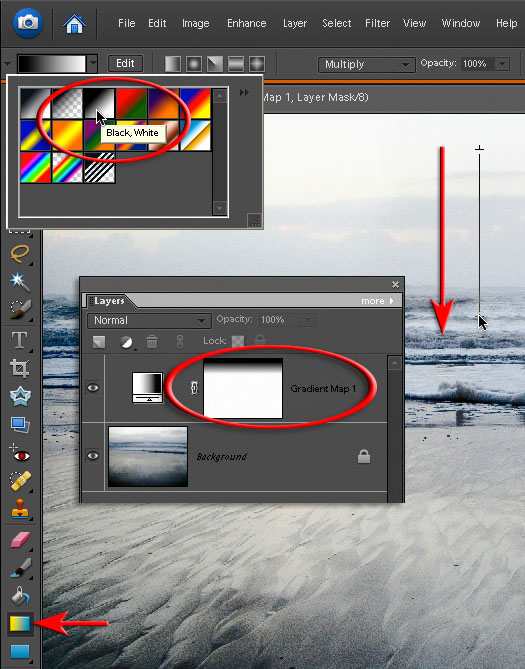Open the Select menu
Image resolution: width=525 pixels, height=669 pixels.
(x=336, y=23)
